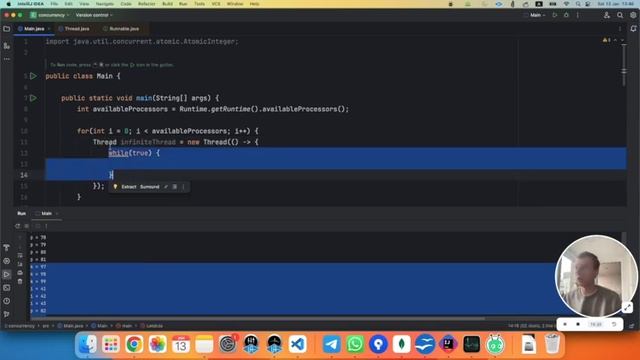Screen dimensions: 640x360
Task: Clear all Run console output trash icon
Action: coord(20,281)
